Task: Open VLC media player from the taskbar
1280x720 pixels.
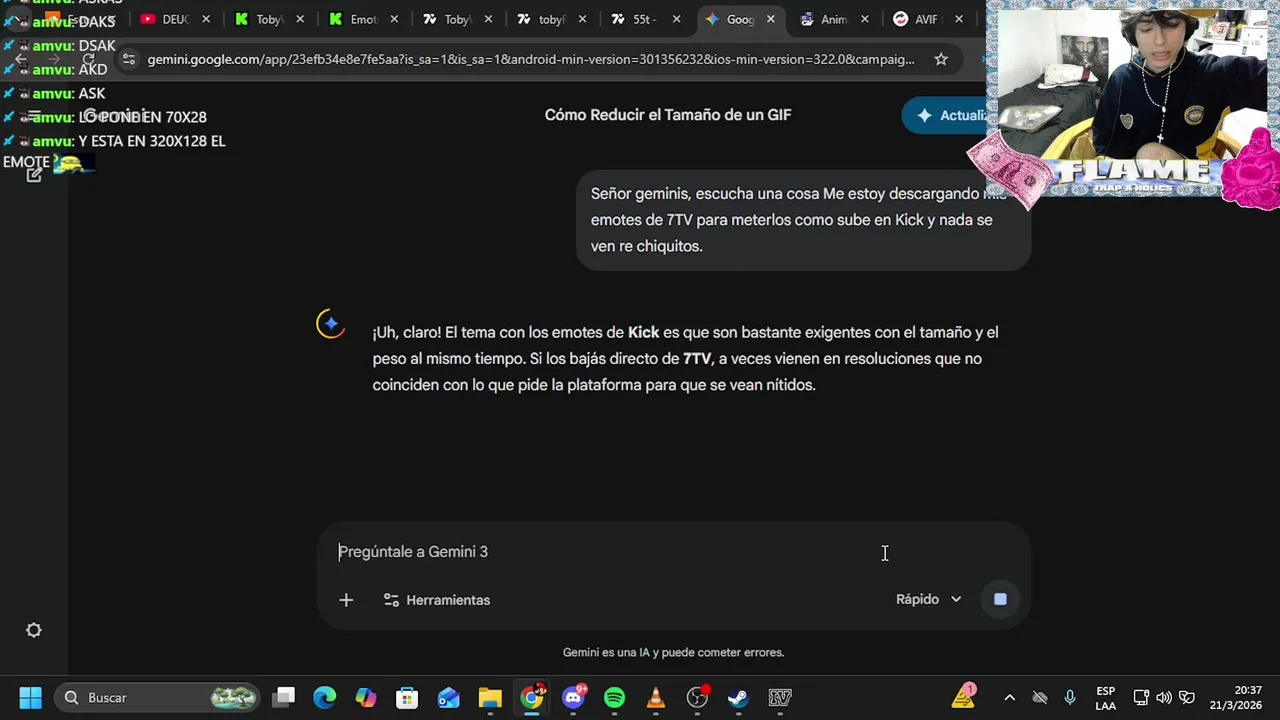Action: 656,697
